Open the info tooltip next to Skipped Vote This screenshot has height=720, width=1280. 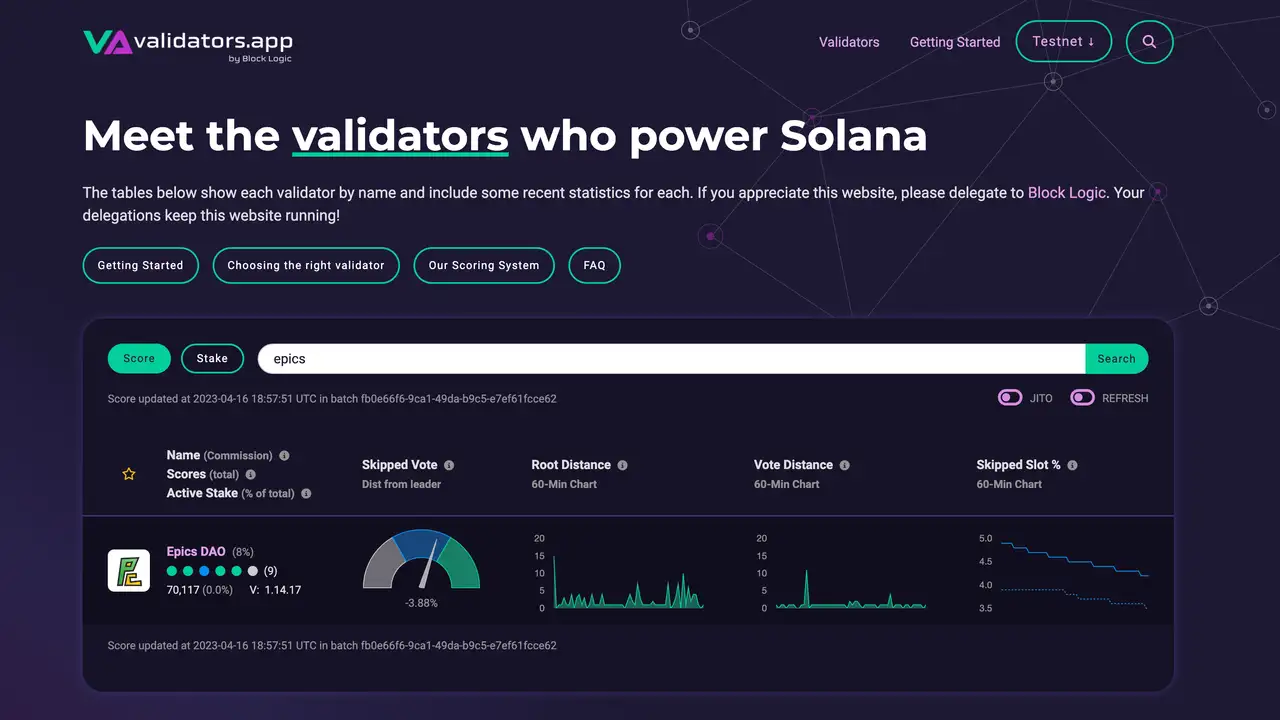pyautogui.click(x=448, y=464)
